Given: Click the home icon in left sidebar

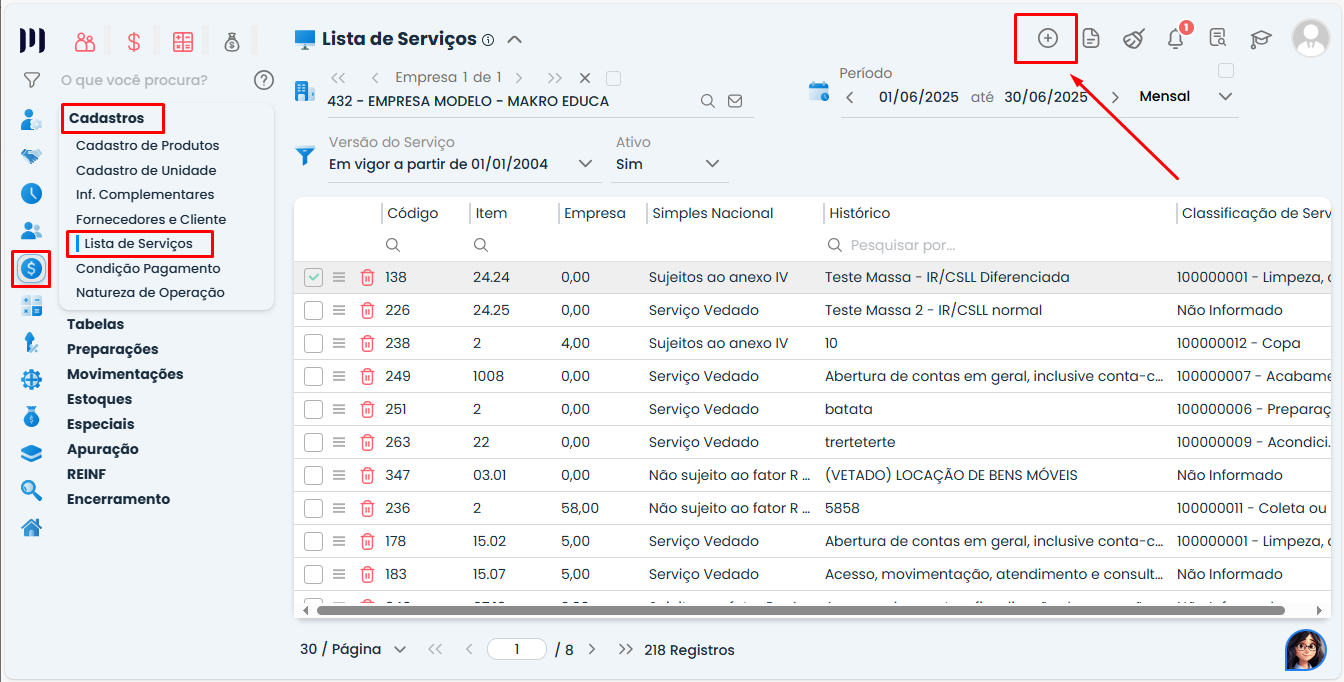Looking at the screenshot, I should pos(32,527).
